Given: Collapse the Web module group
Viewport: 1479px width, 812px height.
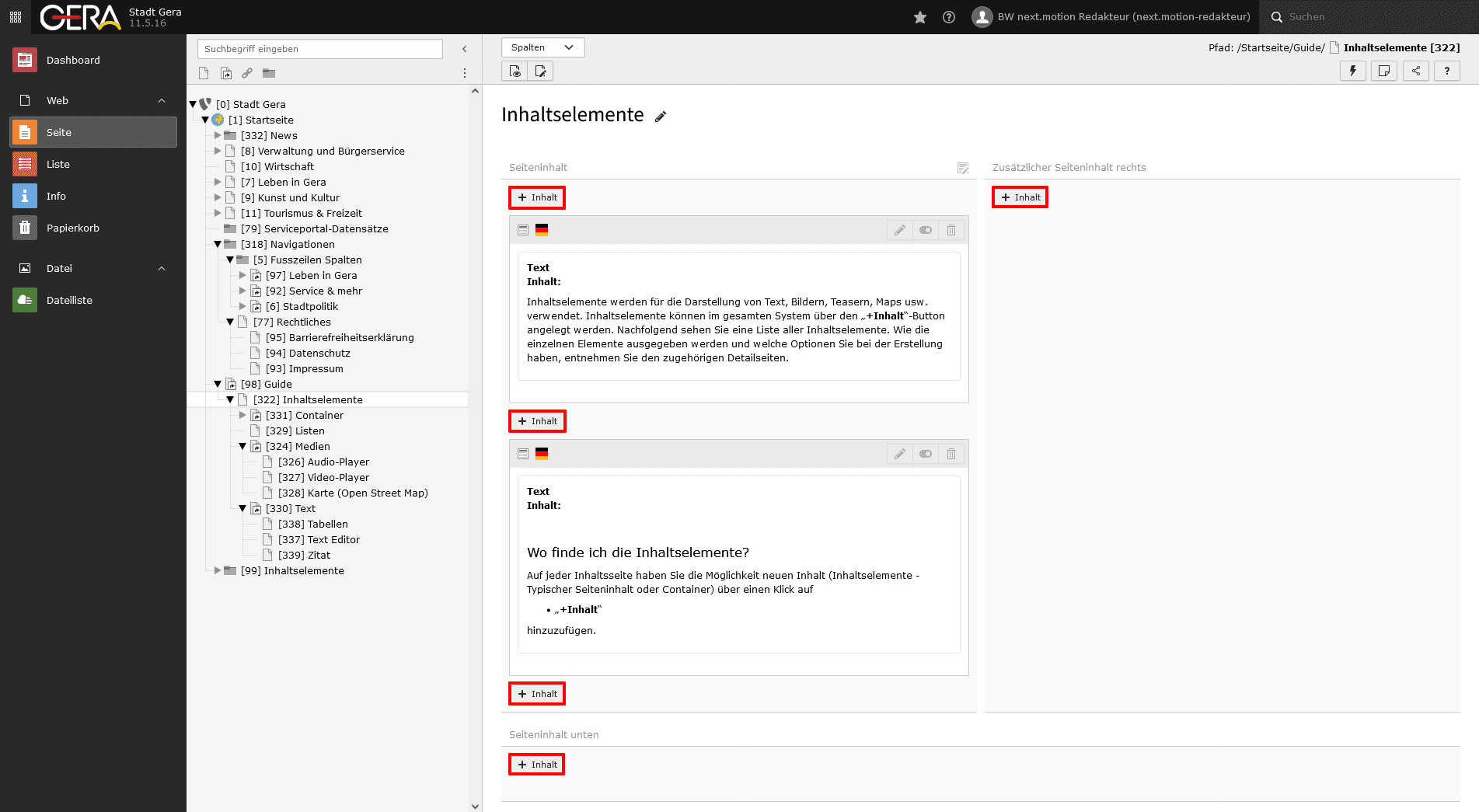Looking at the screenshot, I should pos(162,100).
